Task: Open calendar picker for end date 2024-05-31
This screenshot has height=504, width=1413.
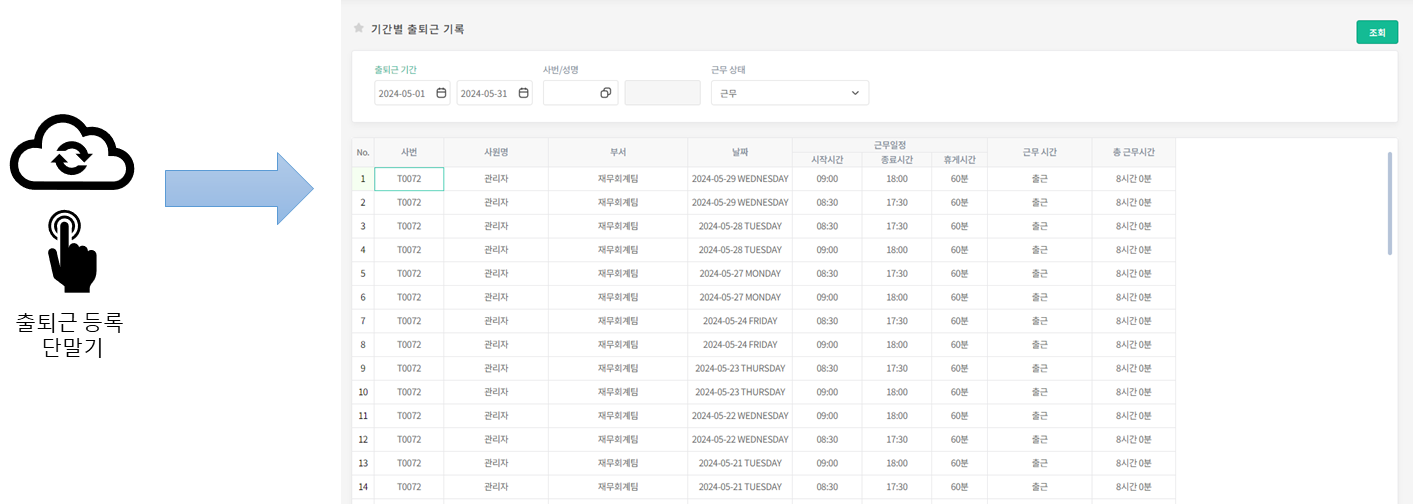Action: [523, 93]
